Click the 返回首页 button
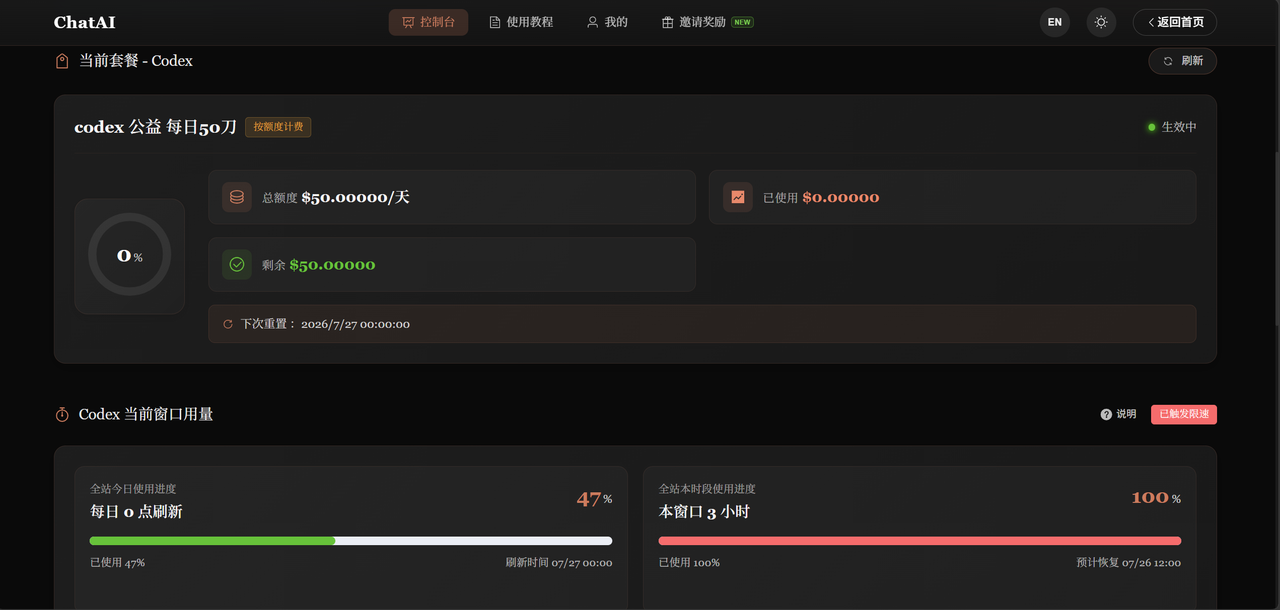 click(1175, 22)
